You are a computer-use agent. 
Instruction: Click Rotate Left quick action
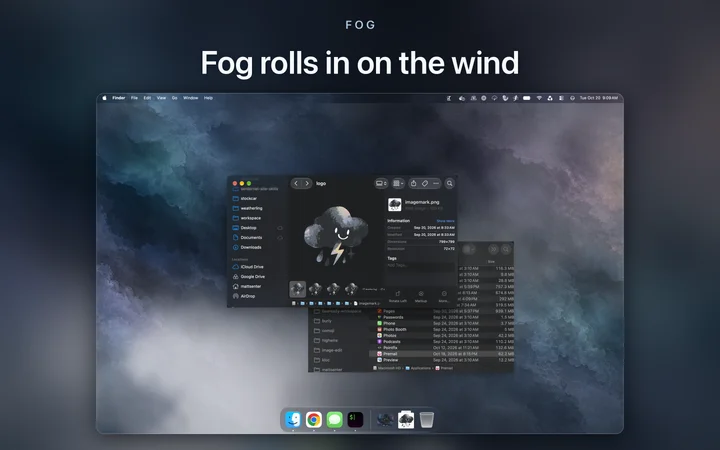coord(398,297)
